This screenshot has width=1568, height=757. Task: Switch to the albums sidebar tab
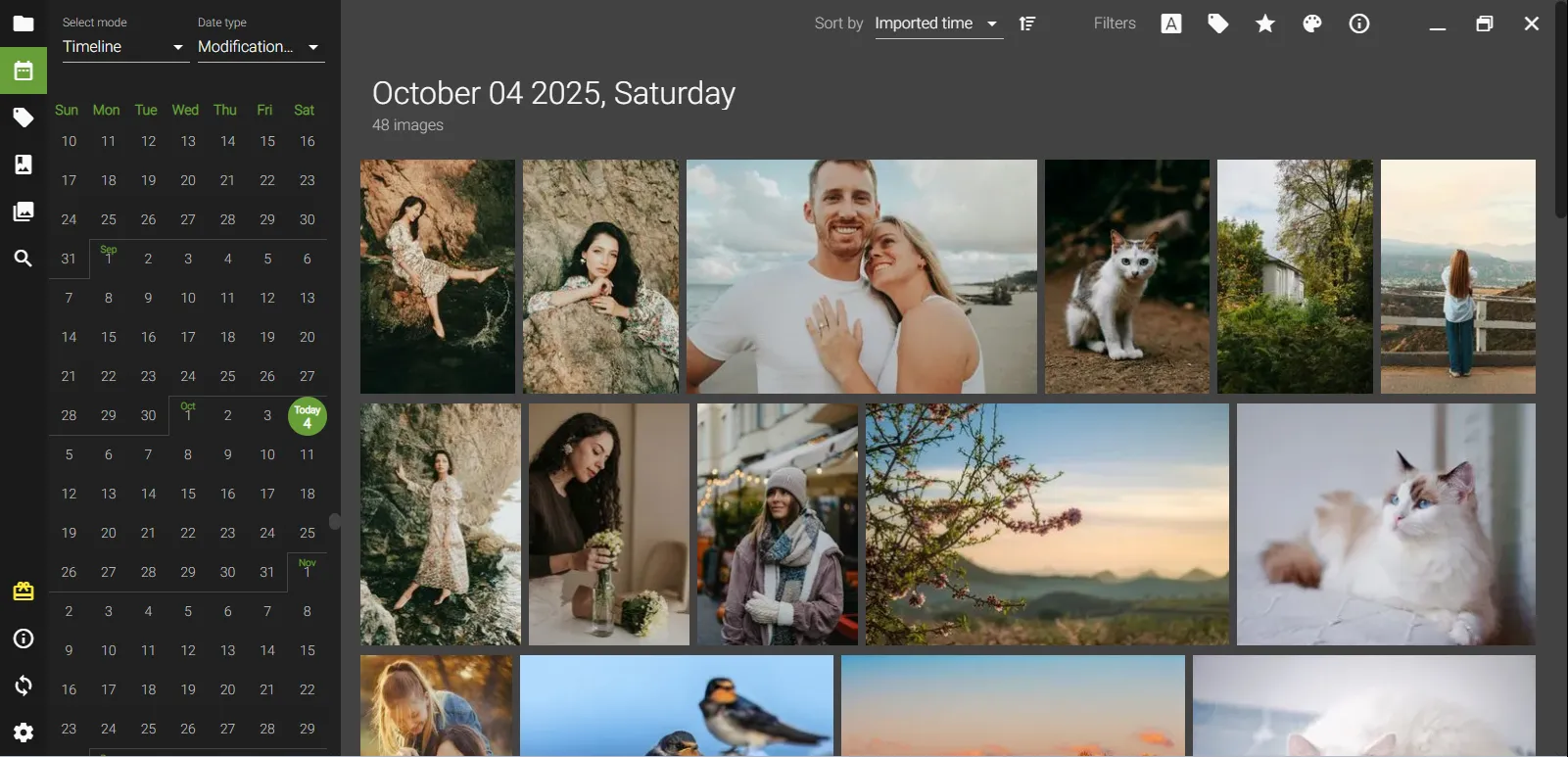pyautogui.click(x=24, y=212)
